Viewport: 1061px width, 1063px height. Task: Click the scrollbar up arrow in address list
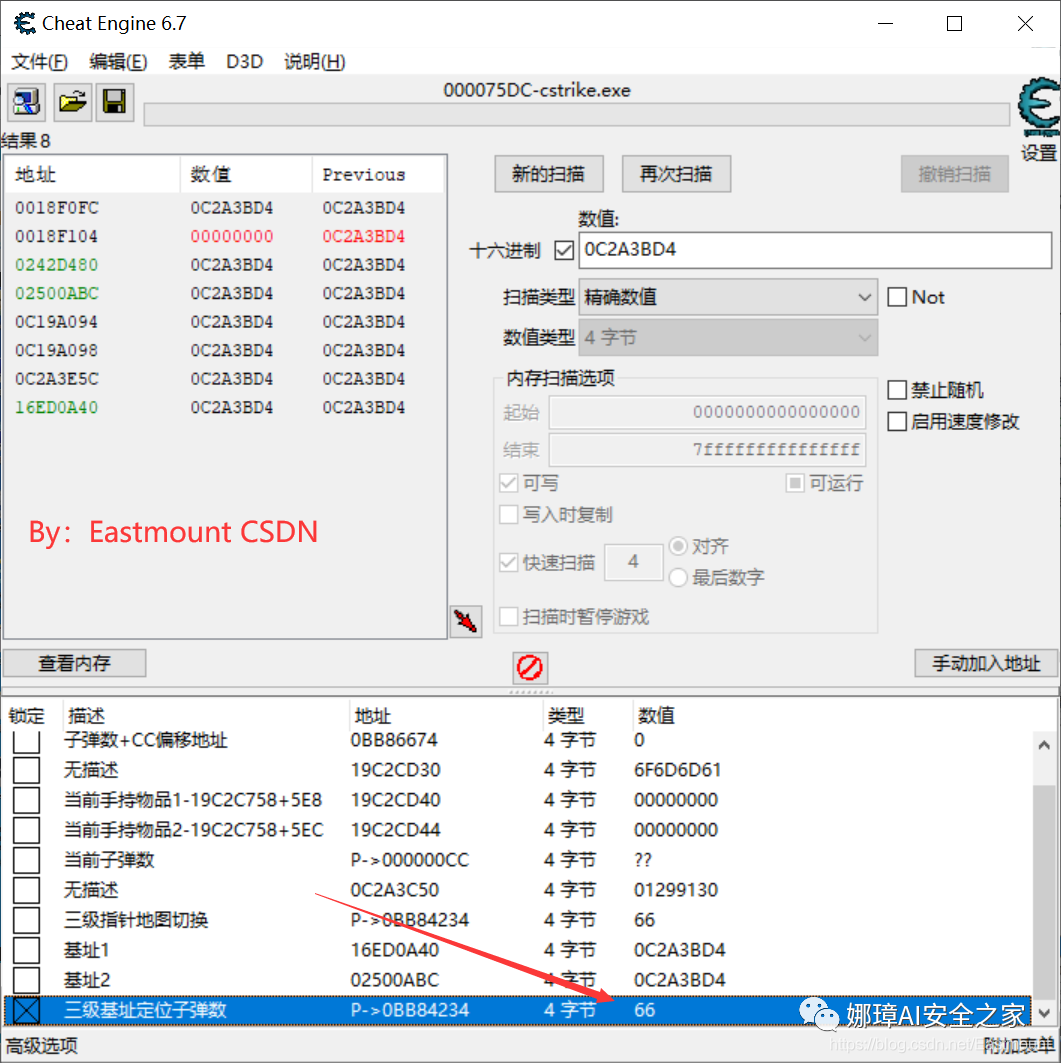(x=1044, y=745)
